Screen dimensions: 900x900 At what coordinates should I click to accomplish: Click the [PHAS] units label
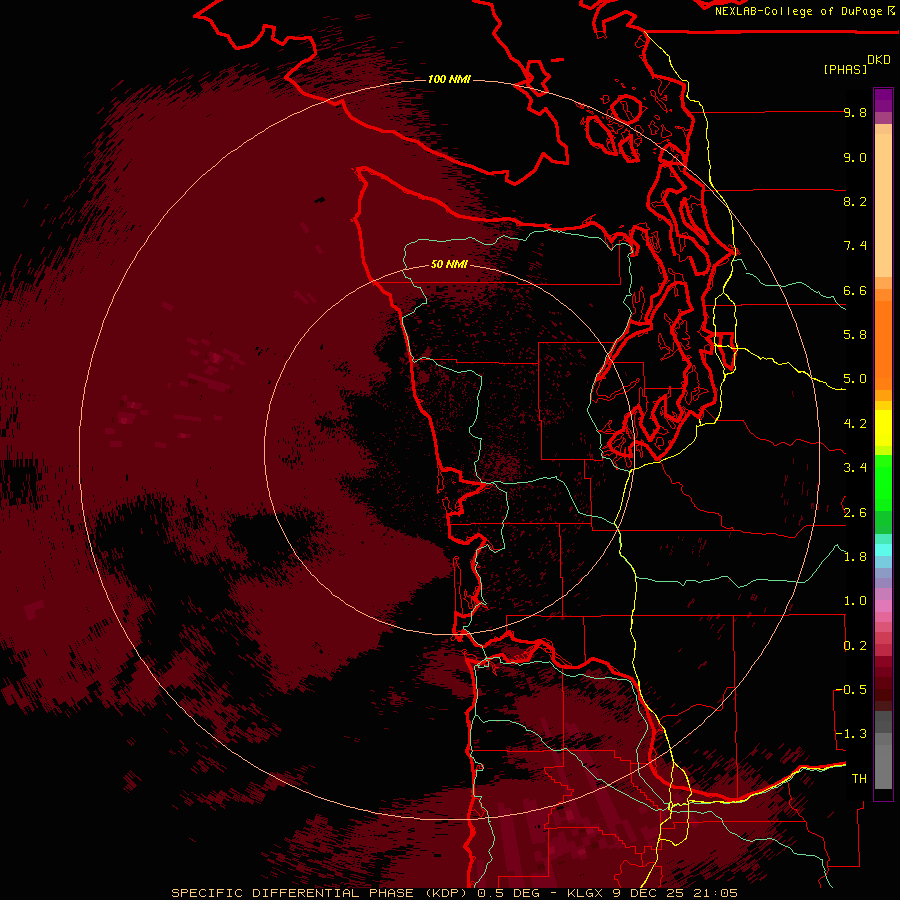(x=845, y=70)
